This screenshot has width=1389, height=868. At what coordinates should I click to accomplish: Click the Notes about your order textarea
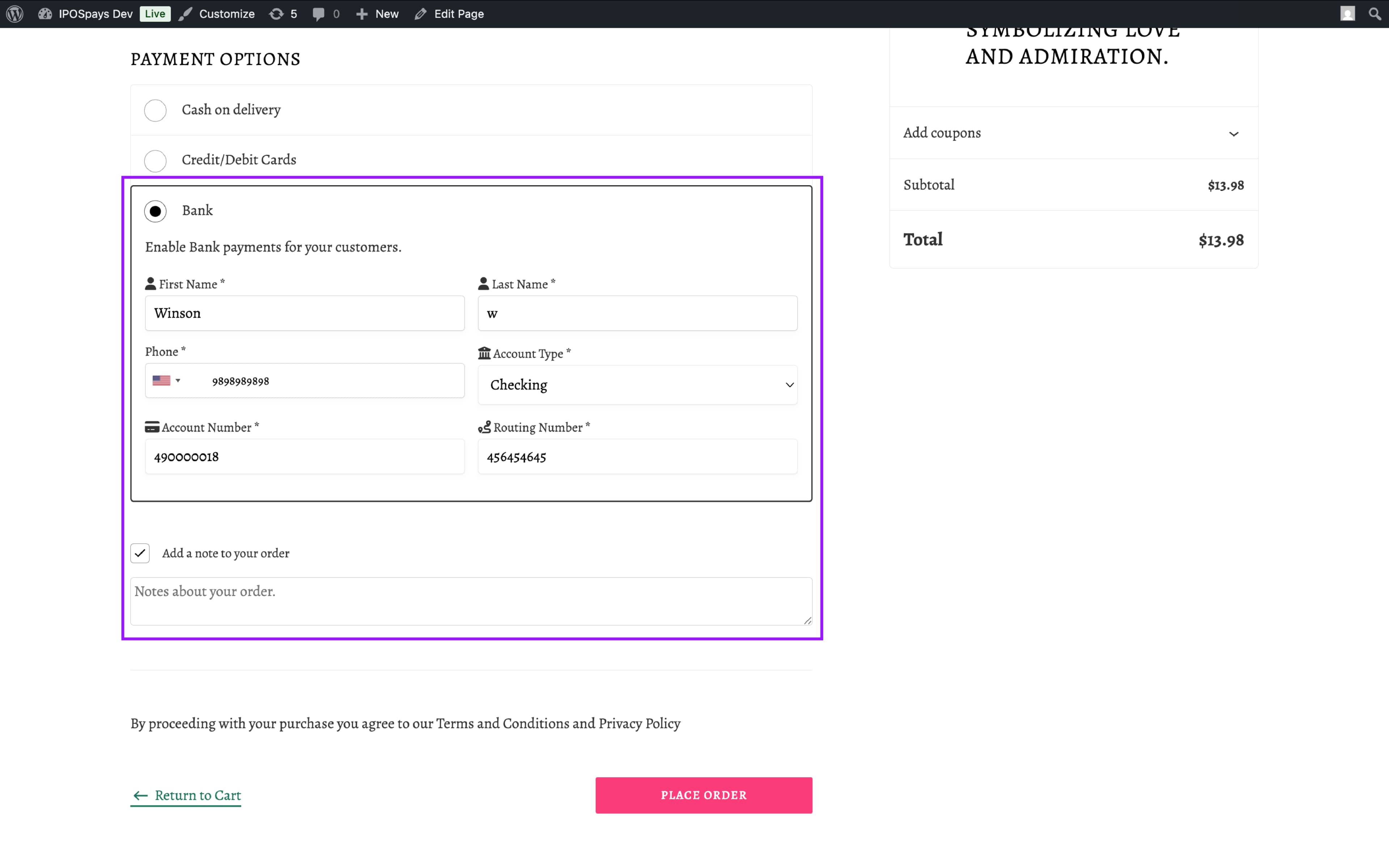tap(471, 601)
